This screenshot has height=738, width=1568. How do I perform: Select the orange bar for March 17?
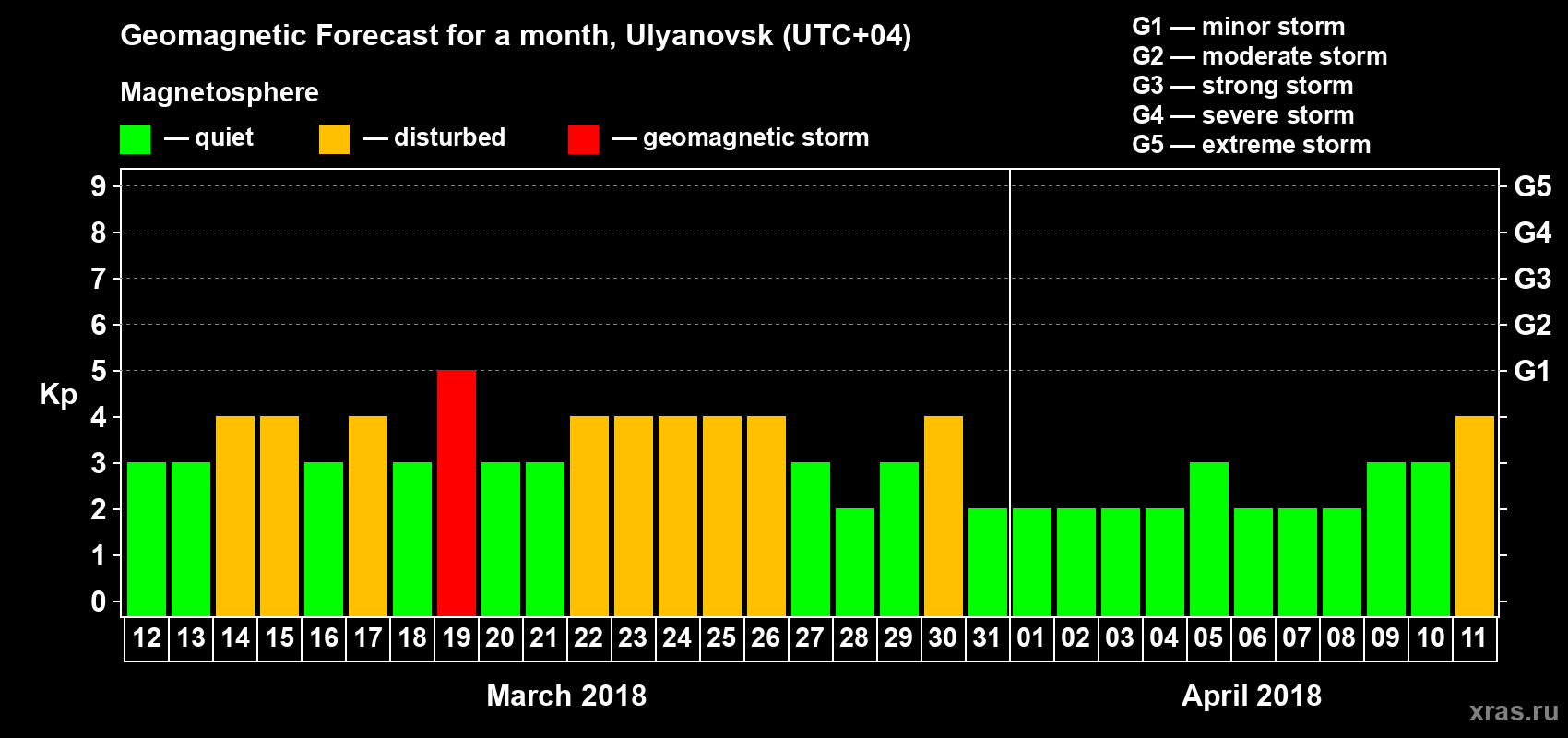point(368,516)
